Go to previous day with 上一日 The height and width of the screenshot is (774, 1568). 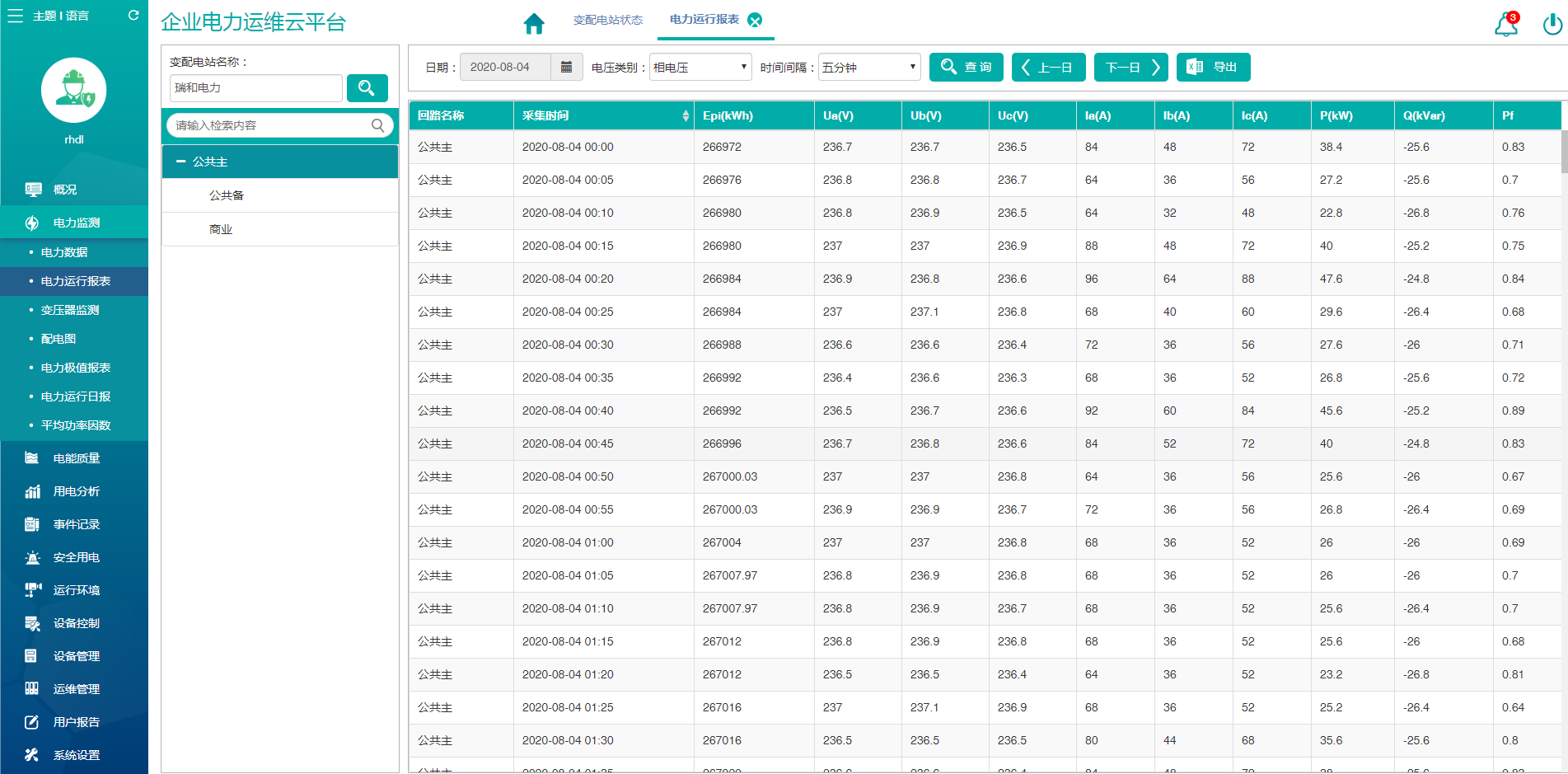(1048, 67)
